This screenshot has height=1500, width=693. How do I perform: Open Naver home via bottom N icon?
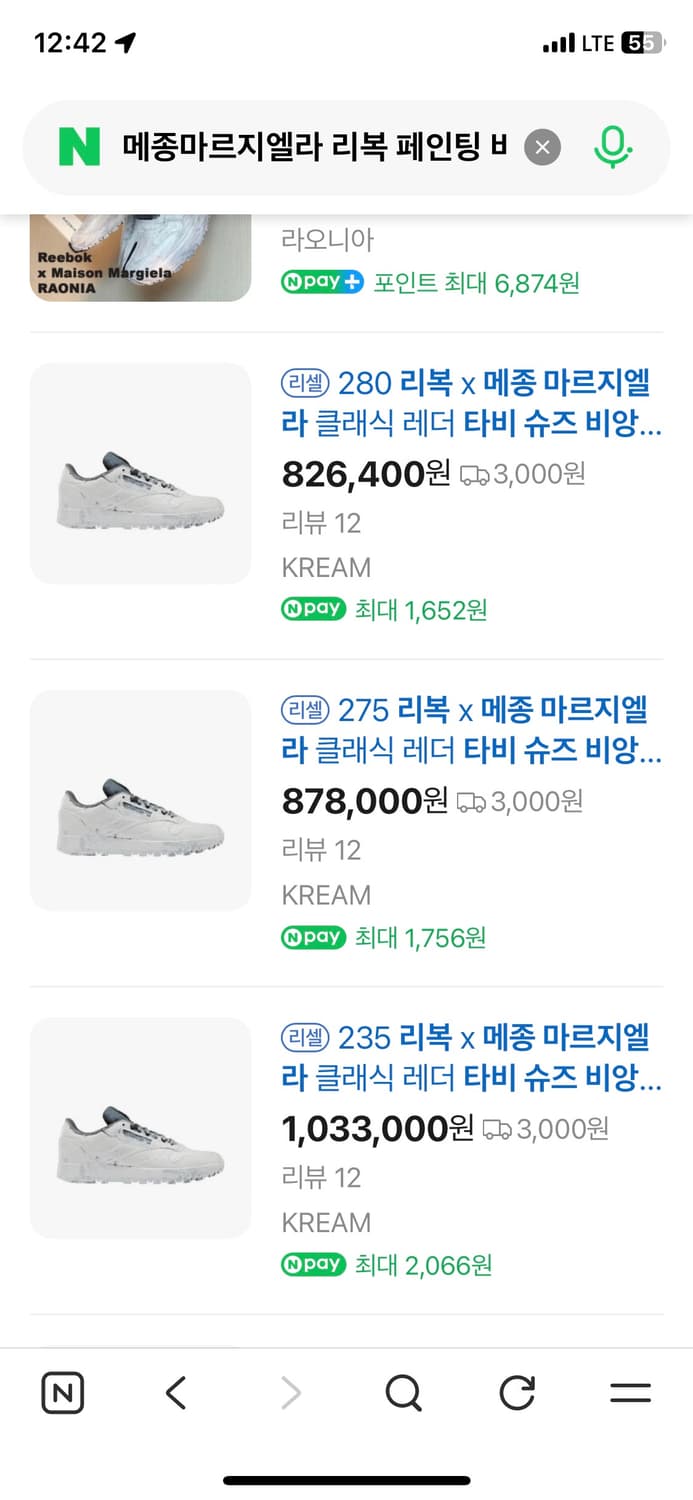[x=62, y=1391]
